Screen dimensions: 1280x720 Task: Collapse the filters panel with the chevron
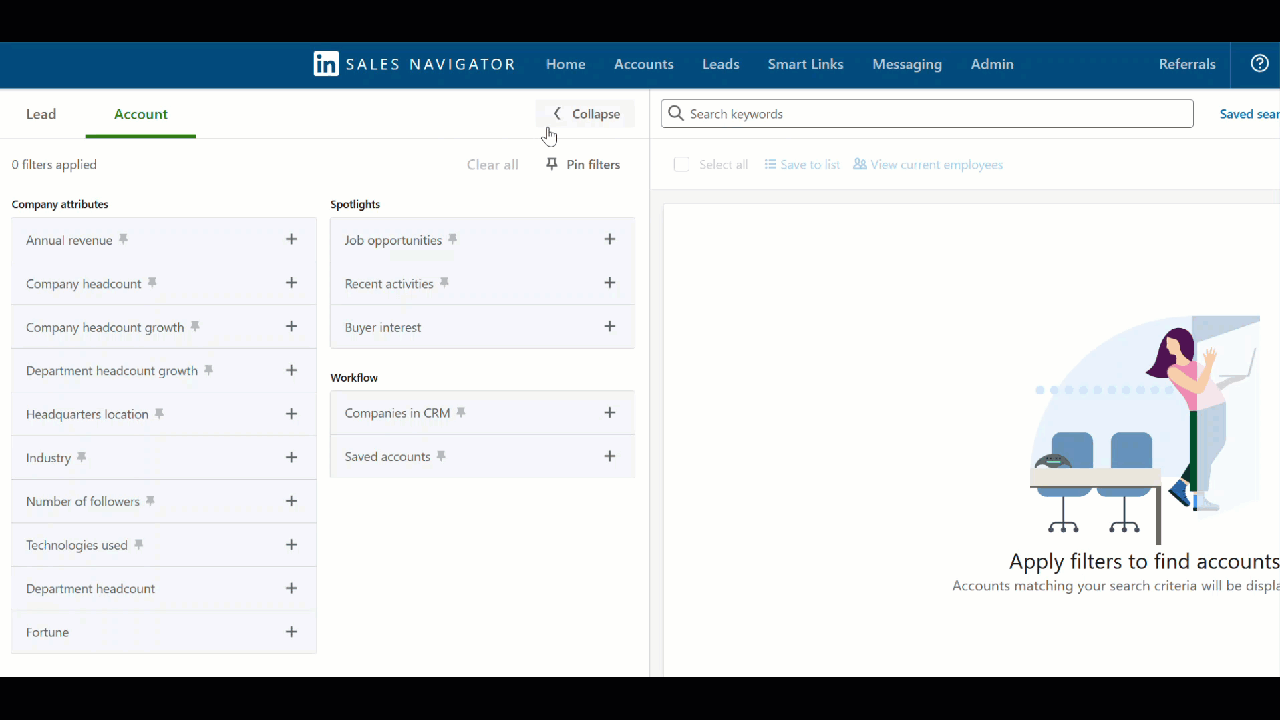[x=557, y=113]
